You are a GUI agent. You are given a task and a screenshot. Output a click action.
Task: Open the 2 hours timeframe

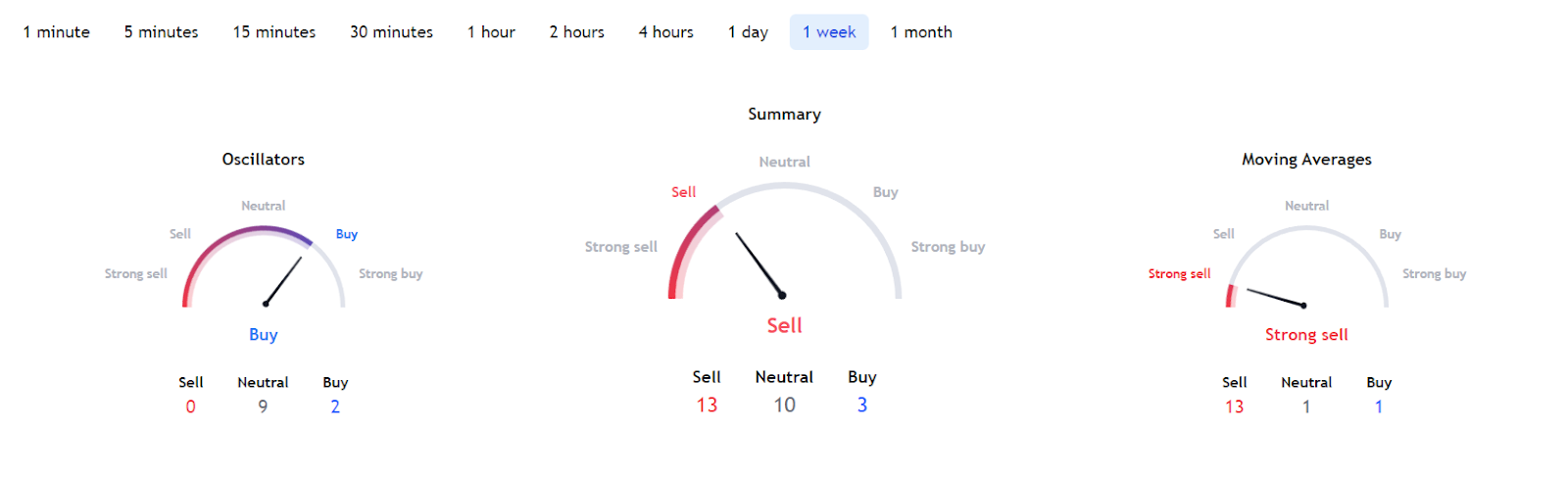576,32
